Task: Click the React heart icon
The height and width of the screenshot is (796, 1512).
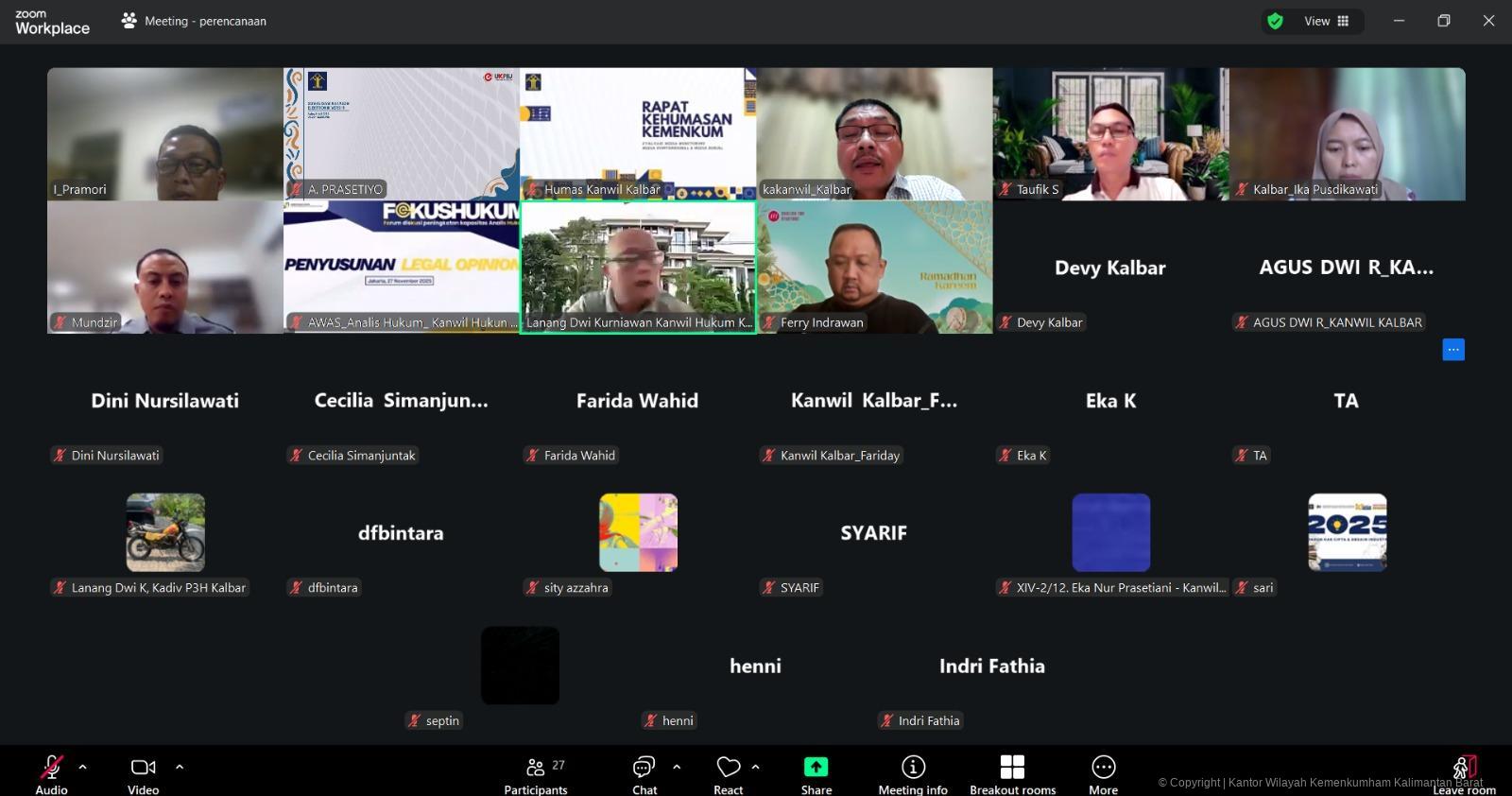Action: point(728,767)
